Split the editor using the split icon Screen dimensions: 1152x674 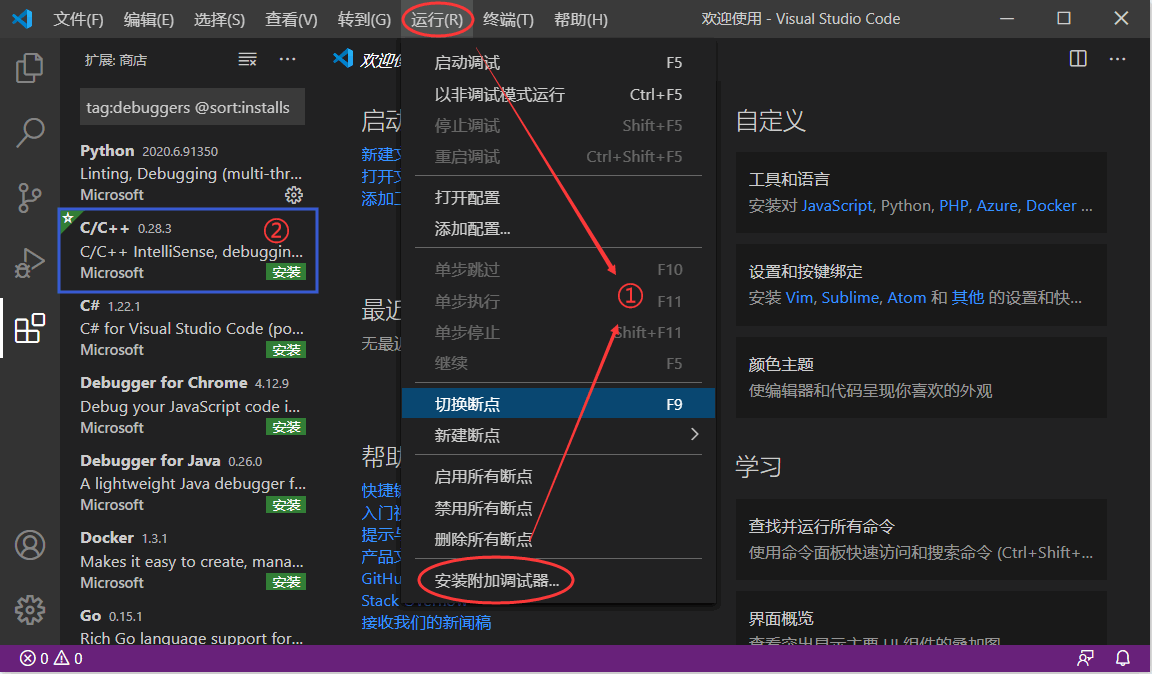click(x=1077, y=59)
